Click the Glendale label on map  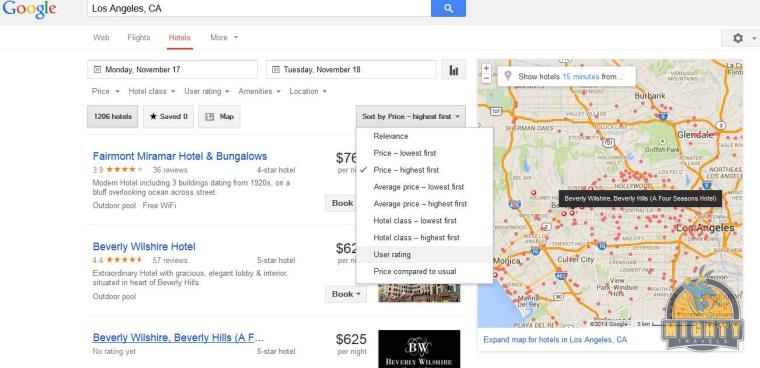tap(696, 134)
